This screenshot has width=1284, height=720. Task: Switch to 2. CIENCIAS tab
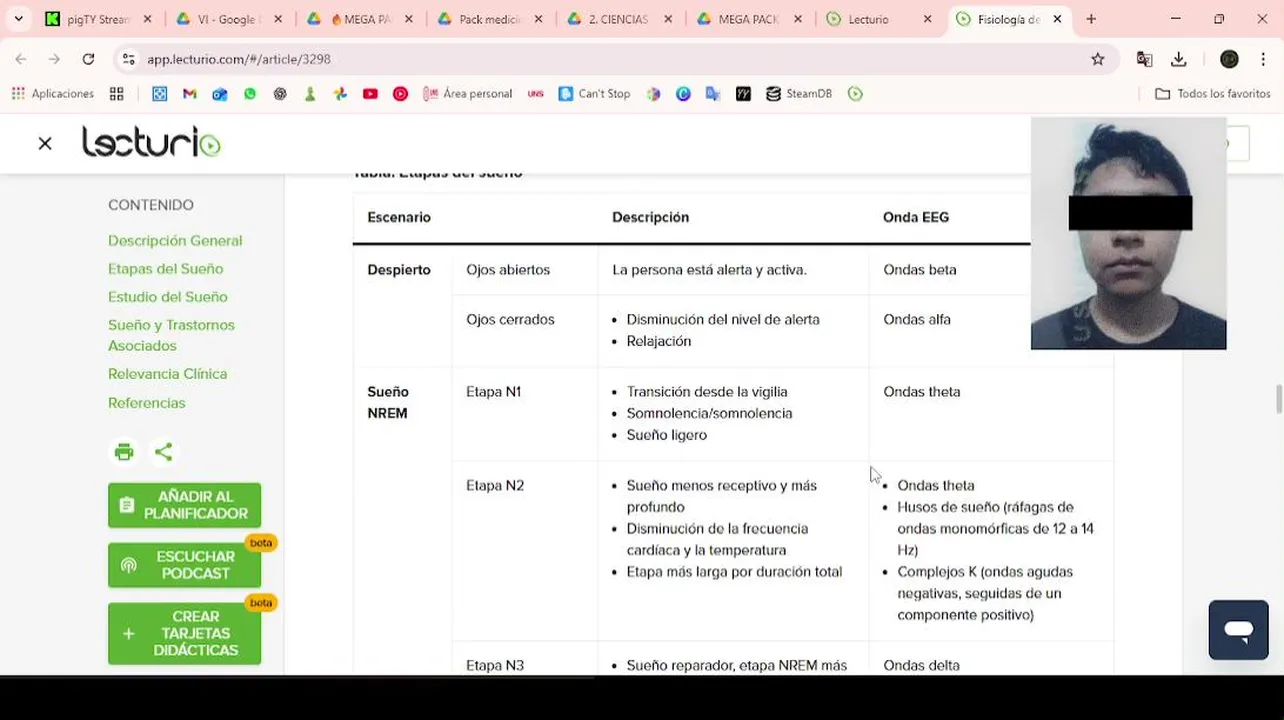pos(618,19)
